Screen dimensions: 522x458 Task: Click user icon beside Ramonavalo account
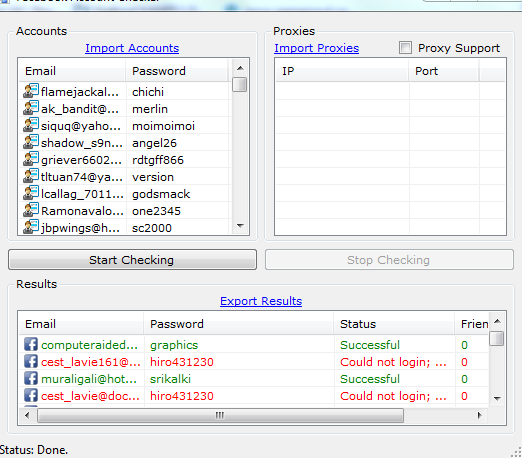pyautogui.click(x=31, y=210)
